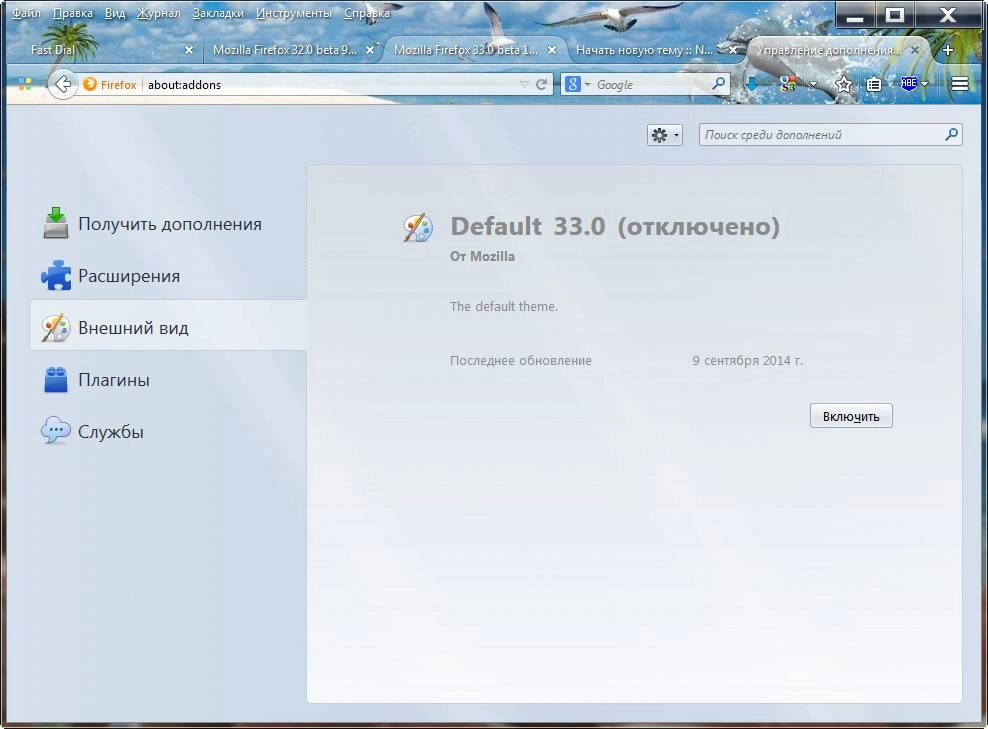Viewport: 988px width, 729px height.
Task: Open the Журнал menu
Action: [158, 13]
